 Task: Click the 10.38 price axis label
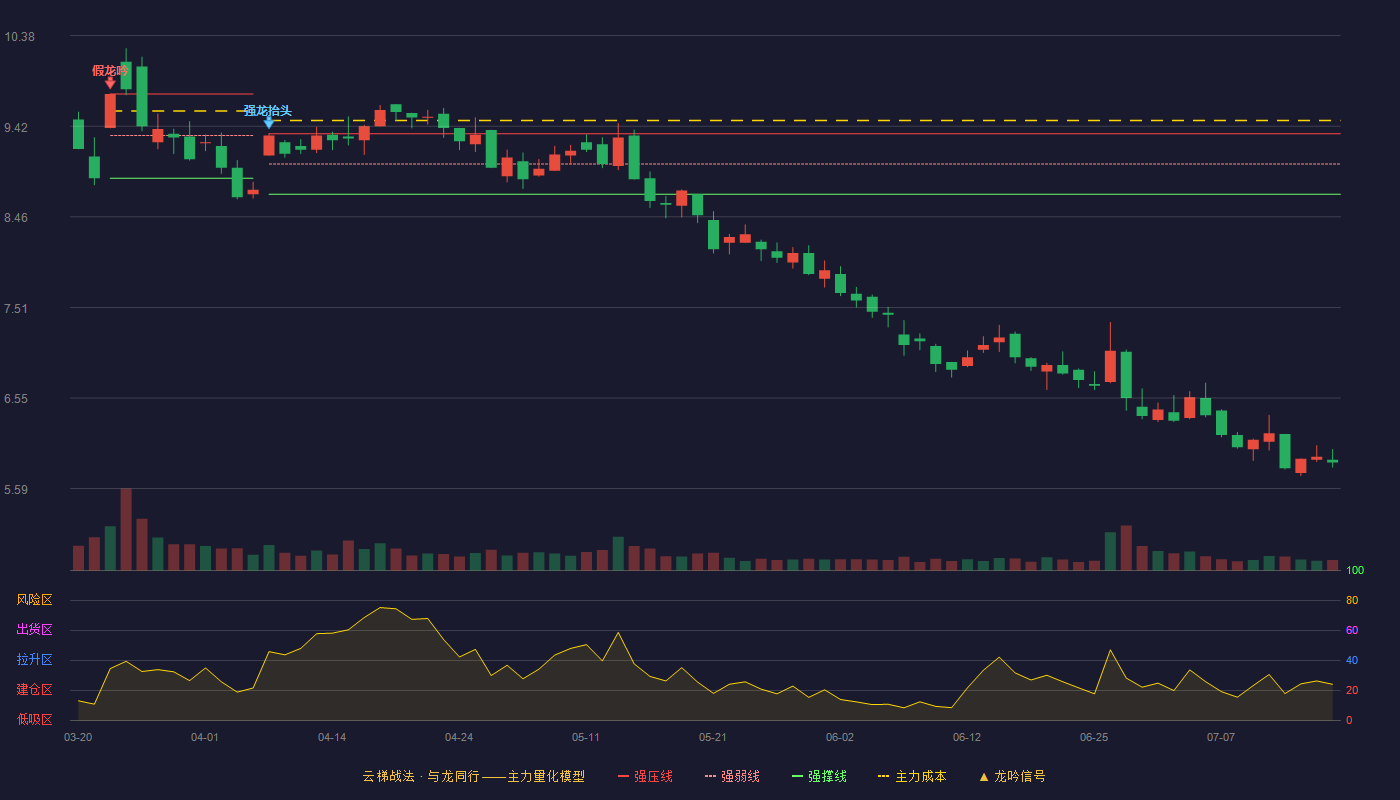tap(19, 37)
